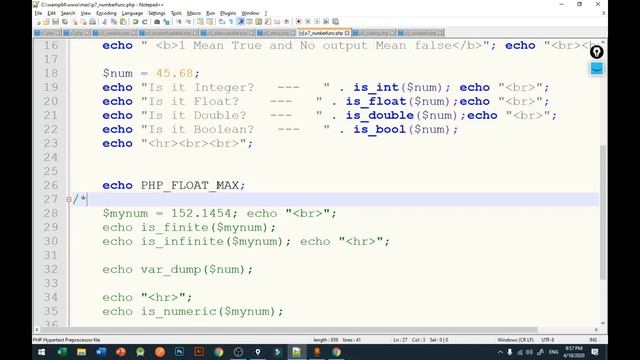Click the Copy toolbar icon

point(113,21)
